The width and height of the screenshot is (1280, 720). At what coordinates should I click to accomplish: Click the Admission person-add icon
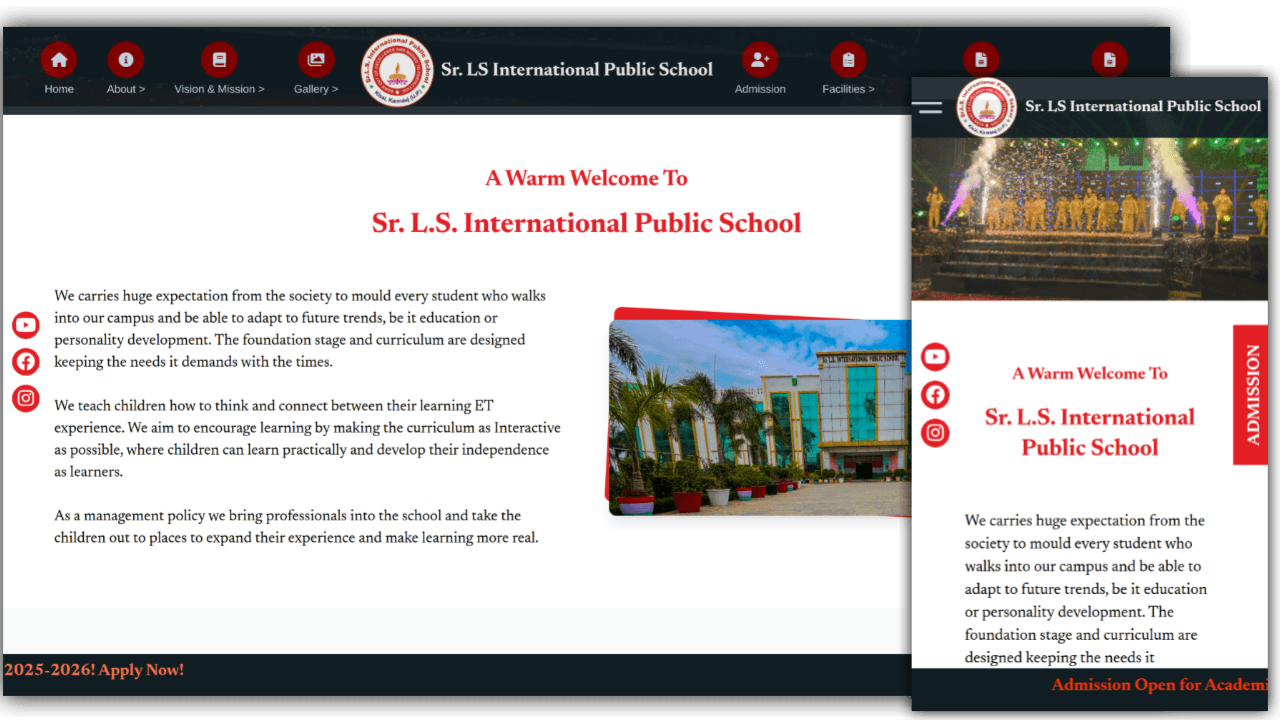760,59
